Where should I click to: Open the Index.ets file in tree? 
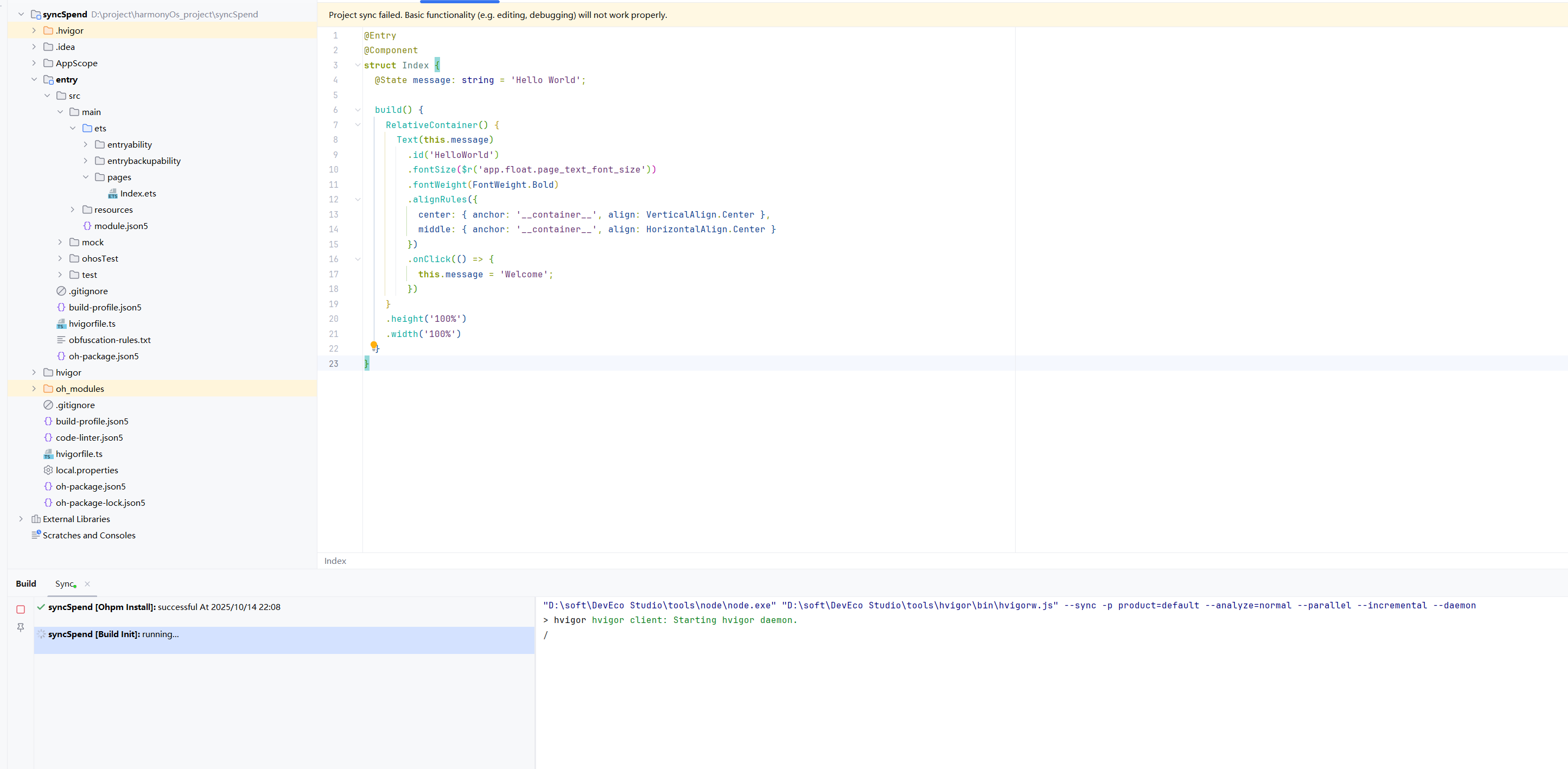[x=138, y=194]
